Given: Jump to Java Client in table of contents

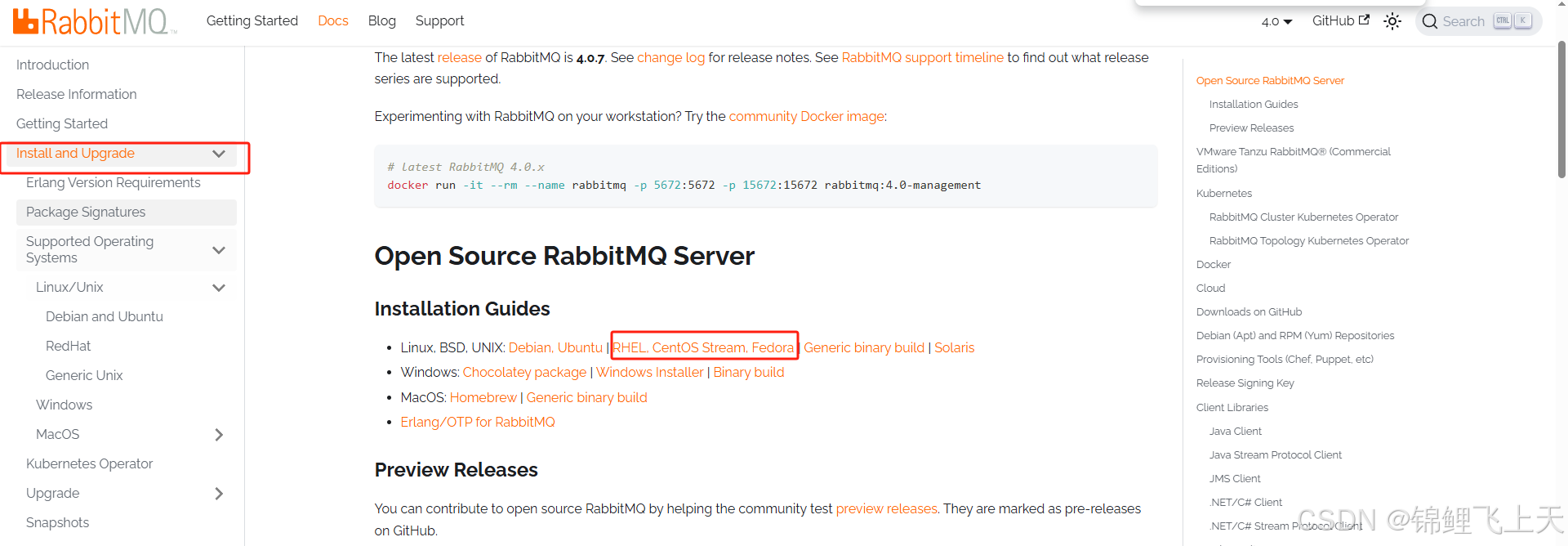Looking at the screenshot, I should click(1236, 431).
